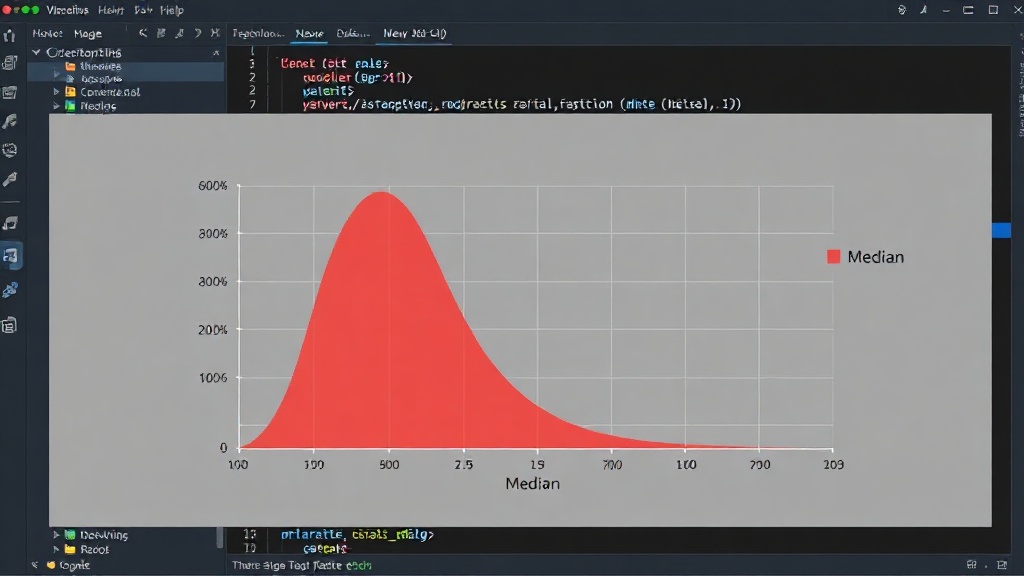Click the X icon ending the panel toolbar
The height and width of the screenshot is (576, 1024).
tap(215, 33)
